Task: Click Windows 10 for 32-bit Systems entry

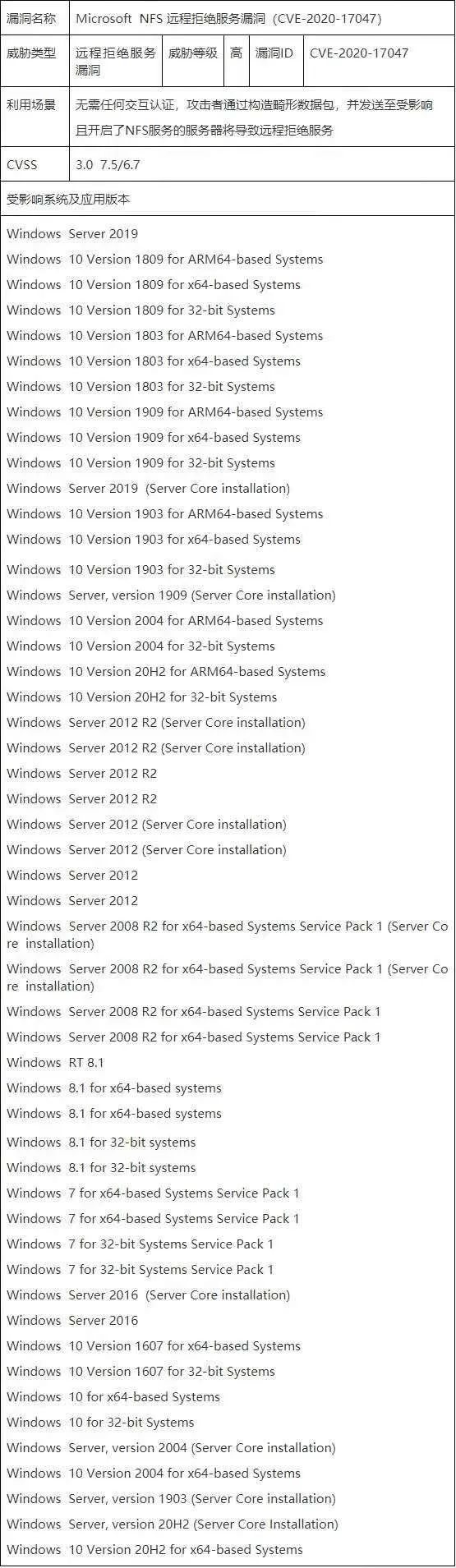Action: click(100, 1423)
